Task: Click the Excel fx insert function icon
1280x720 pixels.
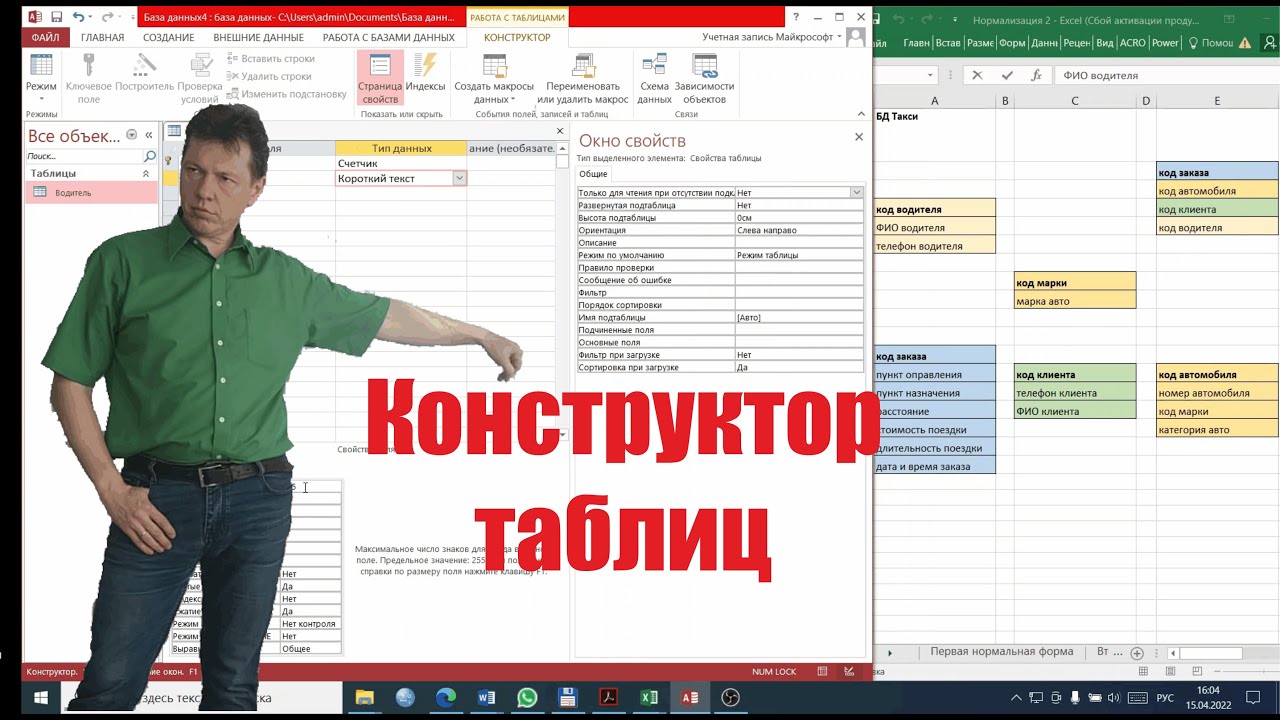Action: (1037, 75)
